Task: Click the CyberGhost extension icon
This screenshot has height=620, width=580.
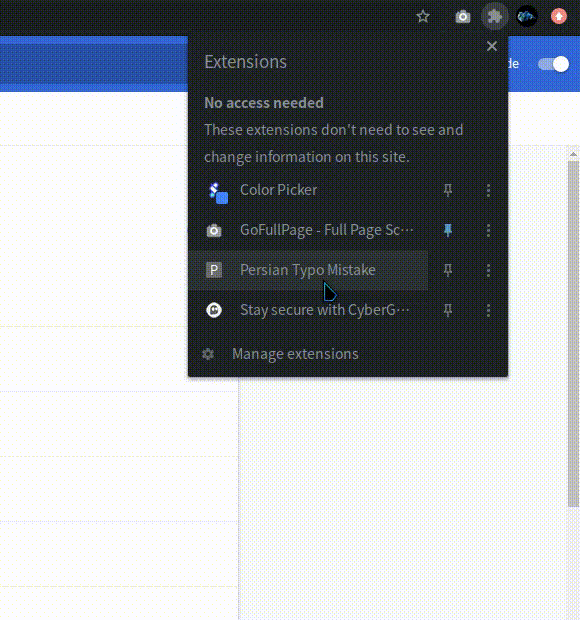Action: 214,310
